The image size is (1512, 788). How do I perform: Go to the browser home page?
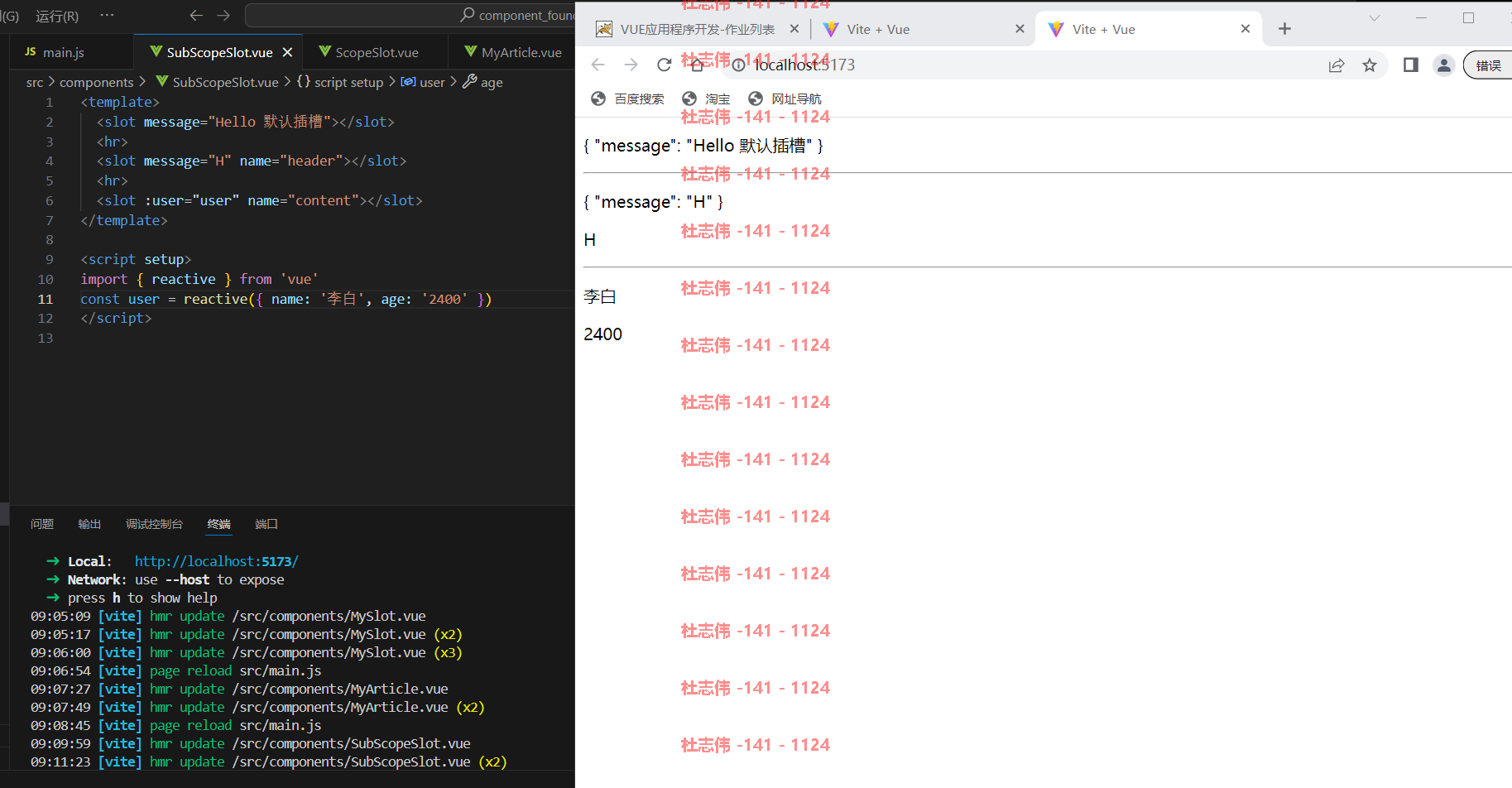tap(697, 65)
